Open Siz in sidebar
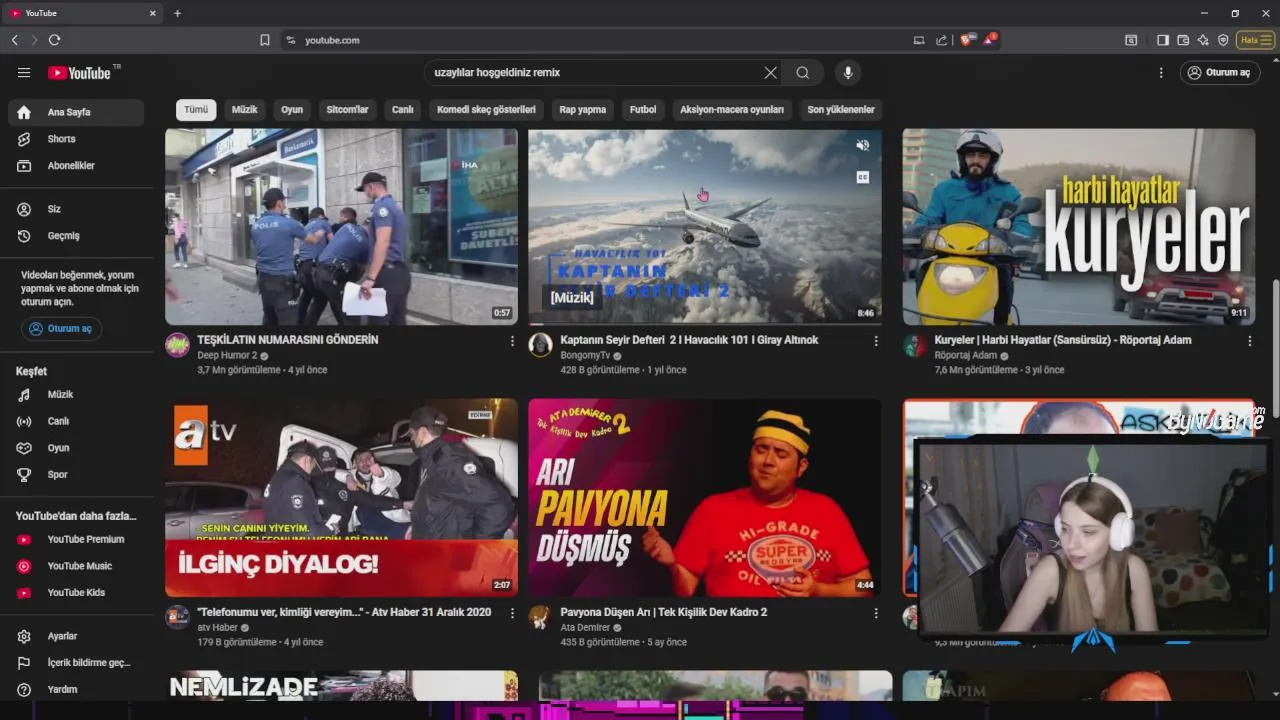1280x720 pixels. pos(76,209)
